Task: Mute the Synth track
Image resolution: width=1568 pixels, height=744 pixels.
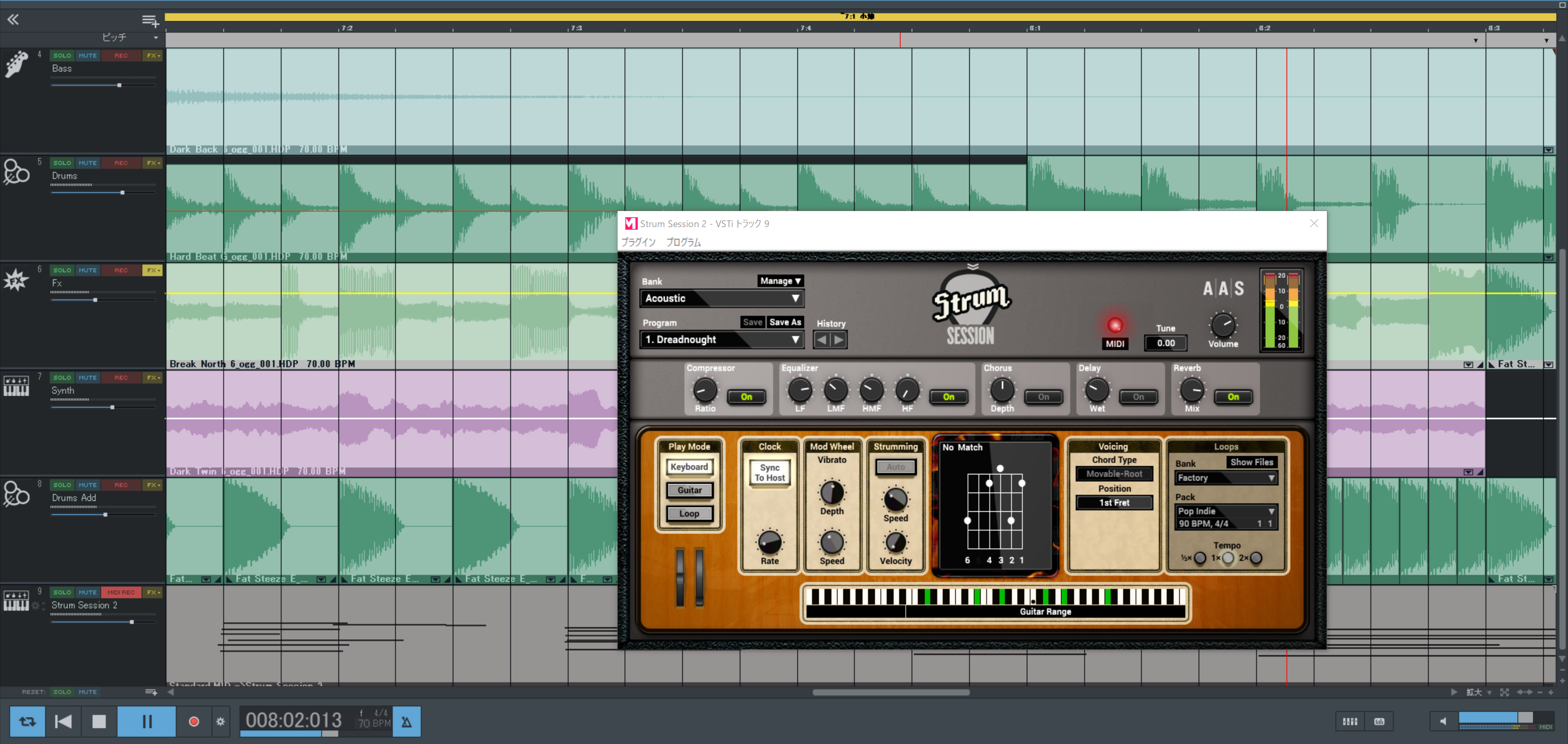Action: (x=88, y=377)
